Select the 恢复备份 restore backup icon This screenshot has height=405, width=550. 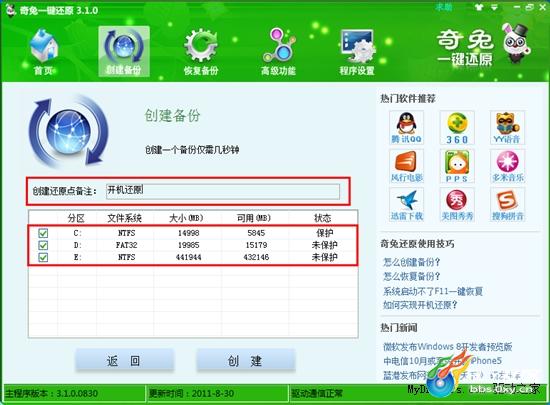point(201,52)
